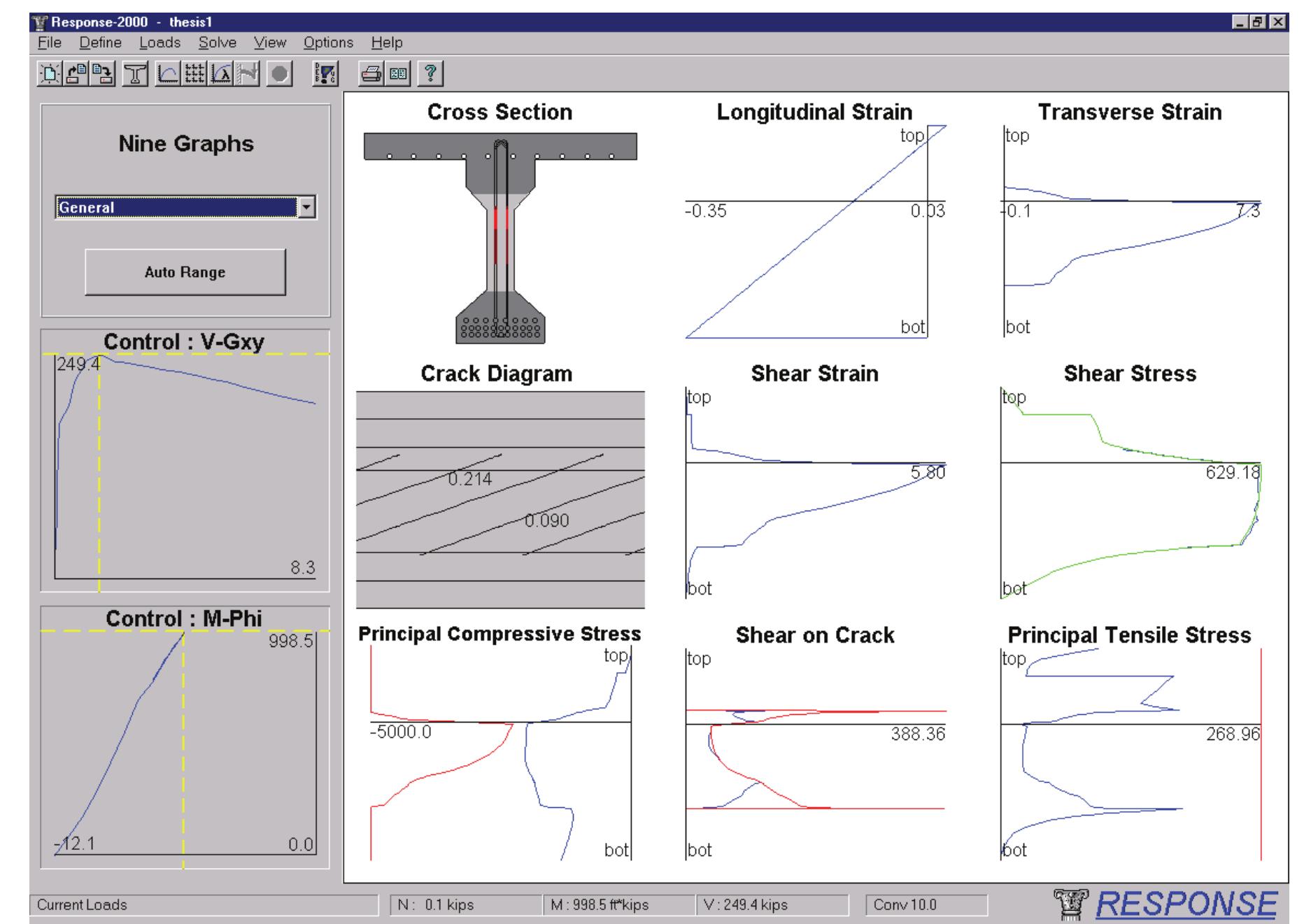Viewport: 1311px width, 924px height.
Task: Open the T-beam cross section definition icon
Action: point(135,73)
